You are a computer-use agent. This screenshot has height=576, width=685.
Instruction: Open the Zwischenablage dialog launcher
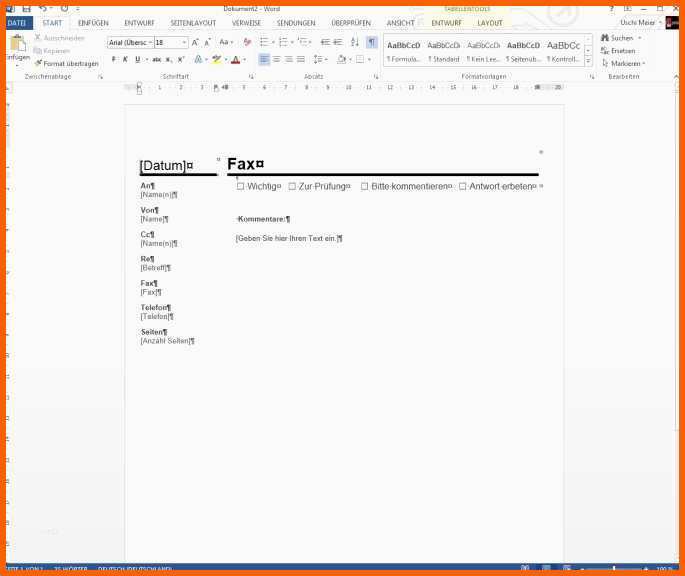[100, 76]
